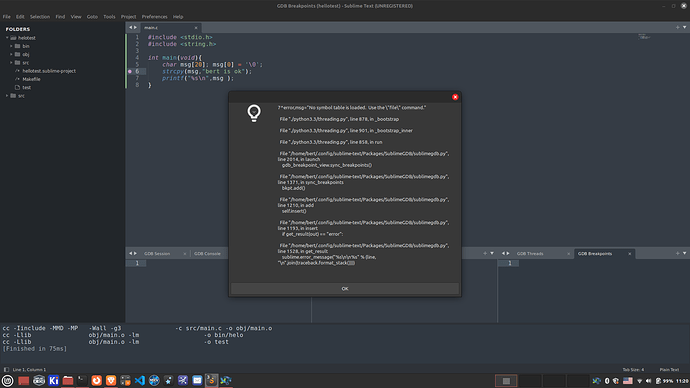Launch Visual Studio Code from taskbar
690x388 pixels.
coord(140,381)
